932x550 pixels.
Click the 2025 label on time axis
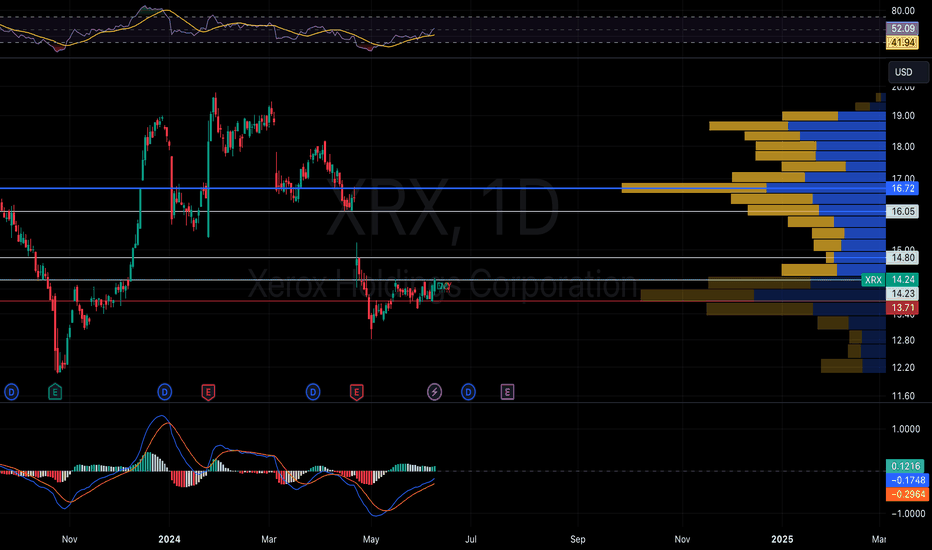[x=782, y=539]
